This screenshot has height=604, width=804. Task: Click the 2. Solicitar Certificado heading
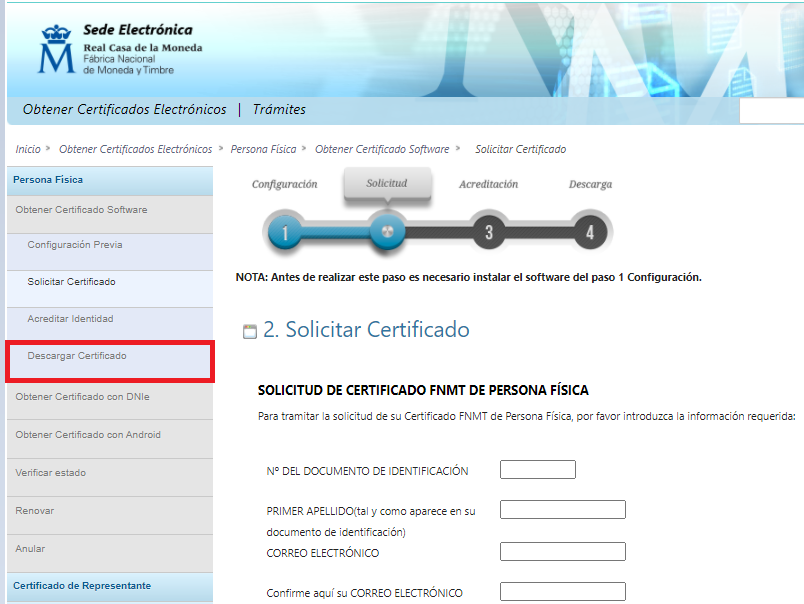[366, 329]
